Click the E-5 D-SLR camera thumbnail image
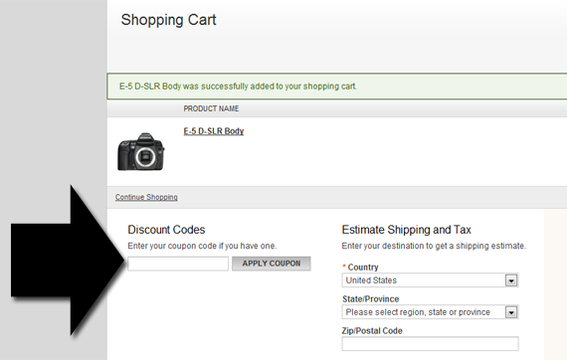 (141, 152)
